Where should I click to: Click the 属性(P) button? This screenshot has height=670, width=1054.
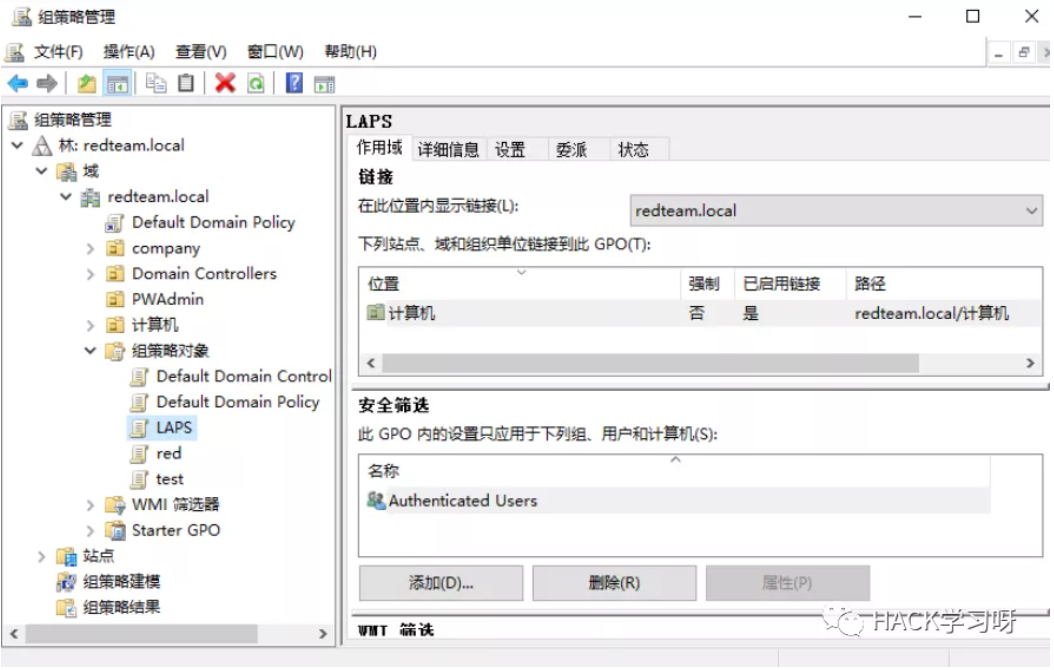[788, 583]
